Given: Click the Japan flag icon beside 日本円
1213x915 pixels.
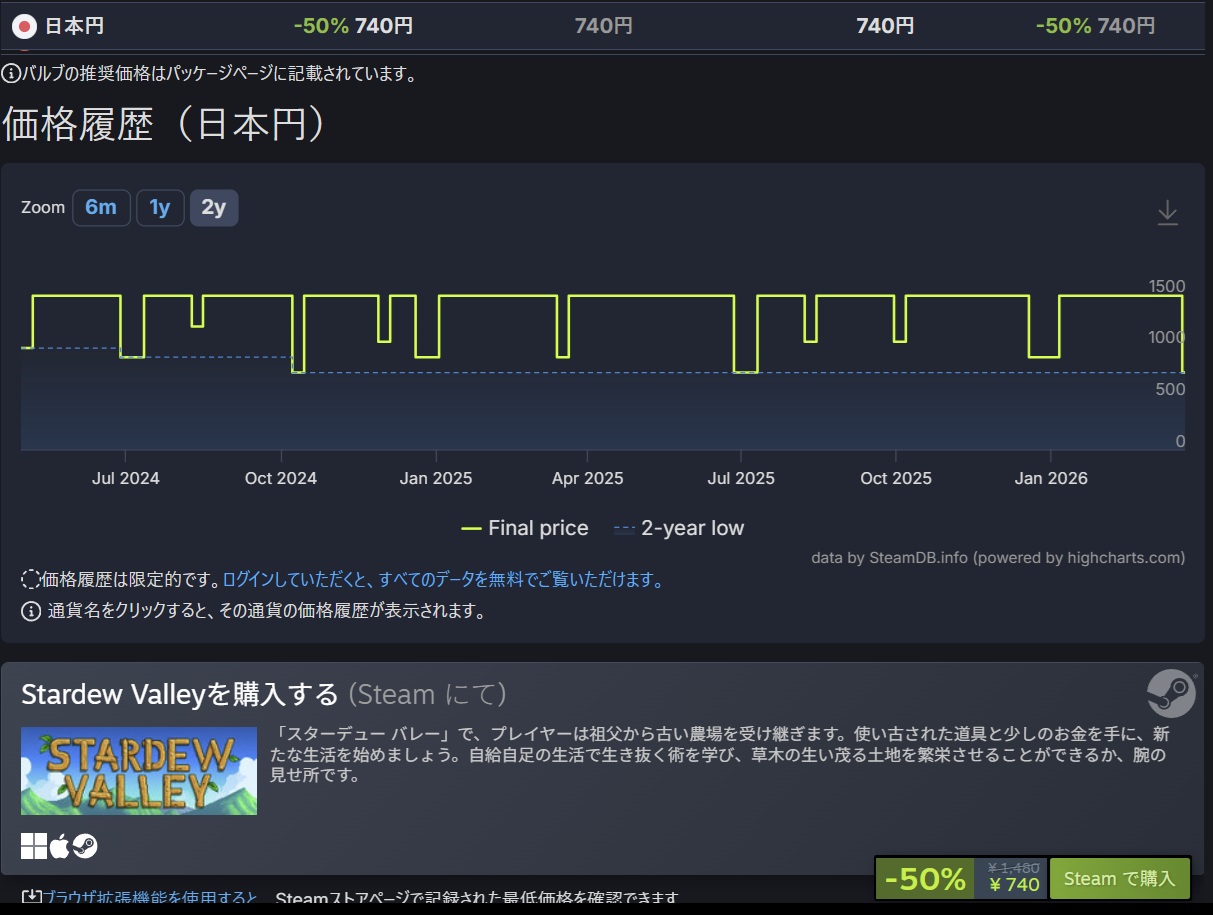Looking at the screenshot, I should [24, 26].
